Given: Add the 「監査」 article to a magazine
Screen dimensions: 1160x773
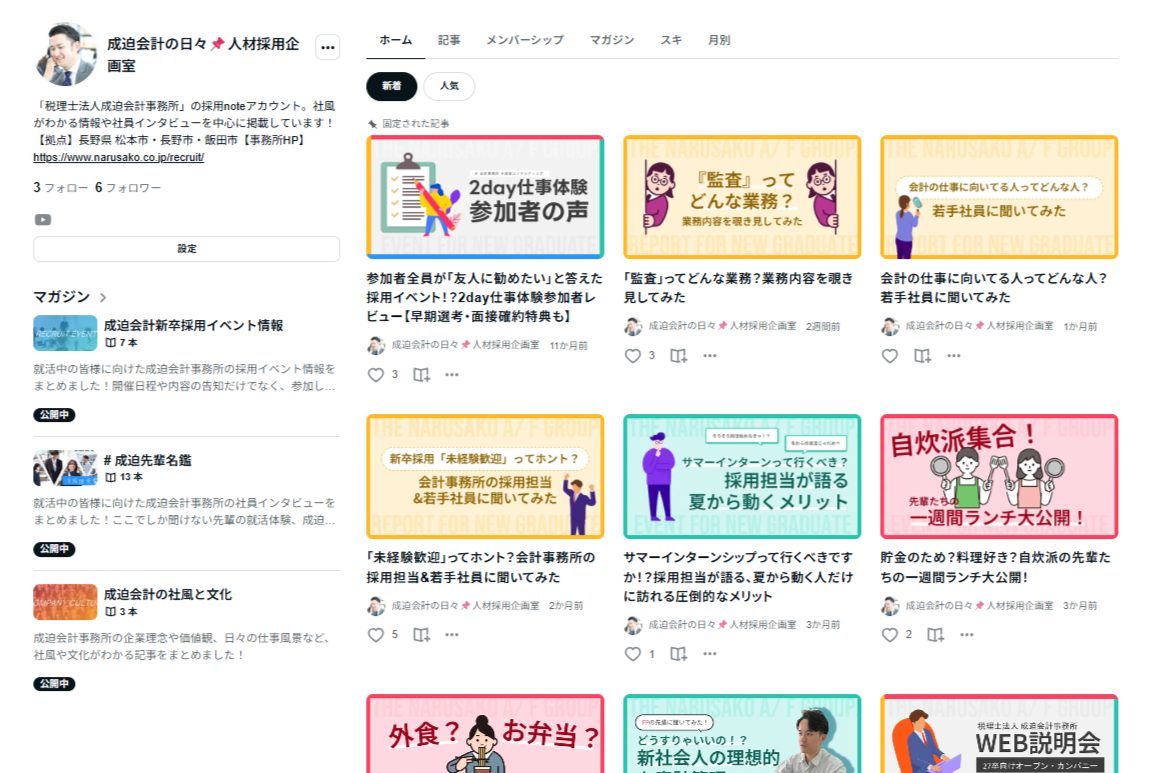Looking at the screenshot, I should (678, 356).
